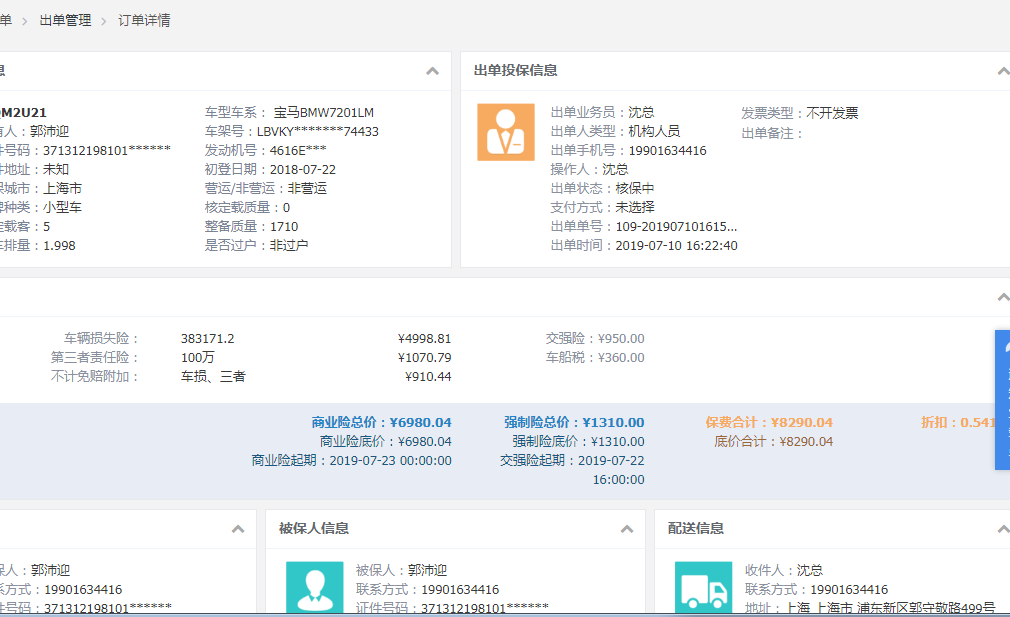This screenshot has width=1010, height=617.
Task: Click the 强制险总价 amount ¥1310.00
Action: [613, 422]
